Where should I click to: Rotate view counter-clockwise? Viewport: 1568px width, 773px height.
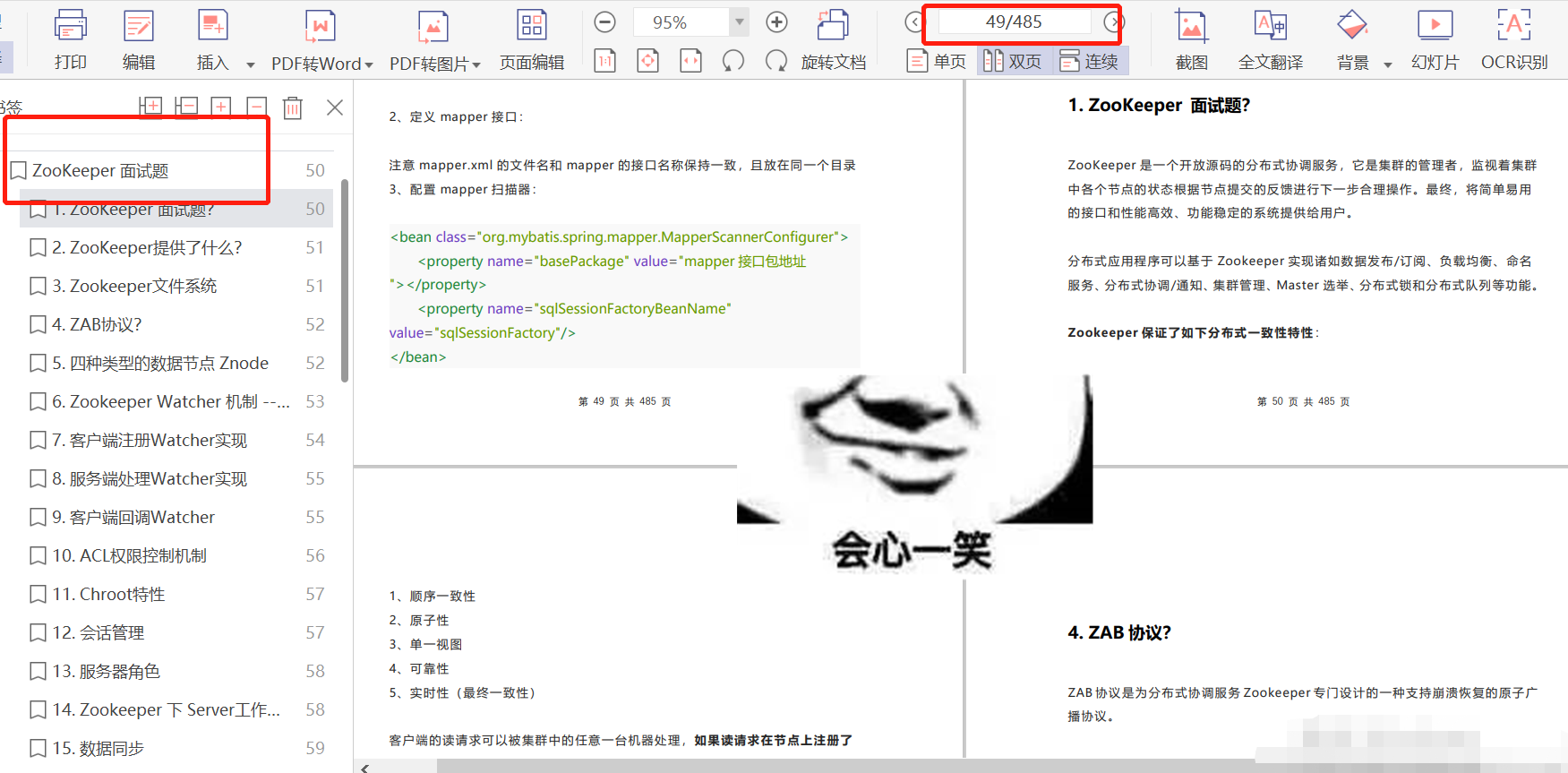coord(733,61)
